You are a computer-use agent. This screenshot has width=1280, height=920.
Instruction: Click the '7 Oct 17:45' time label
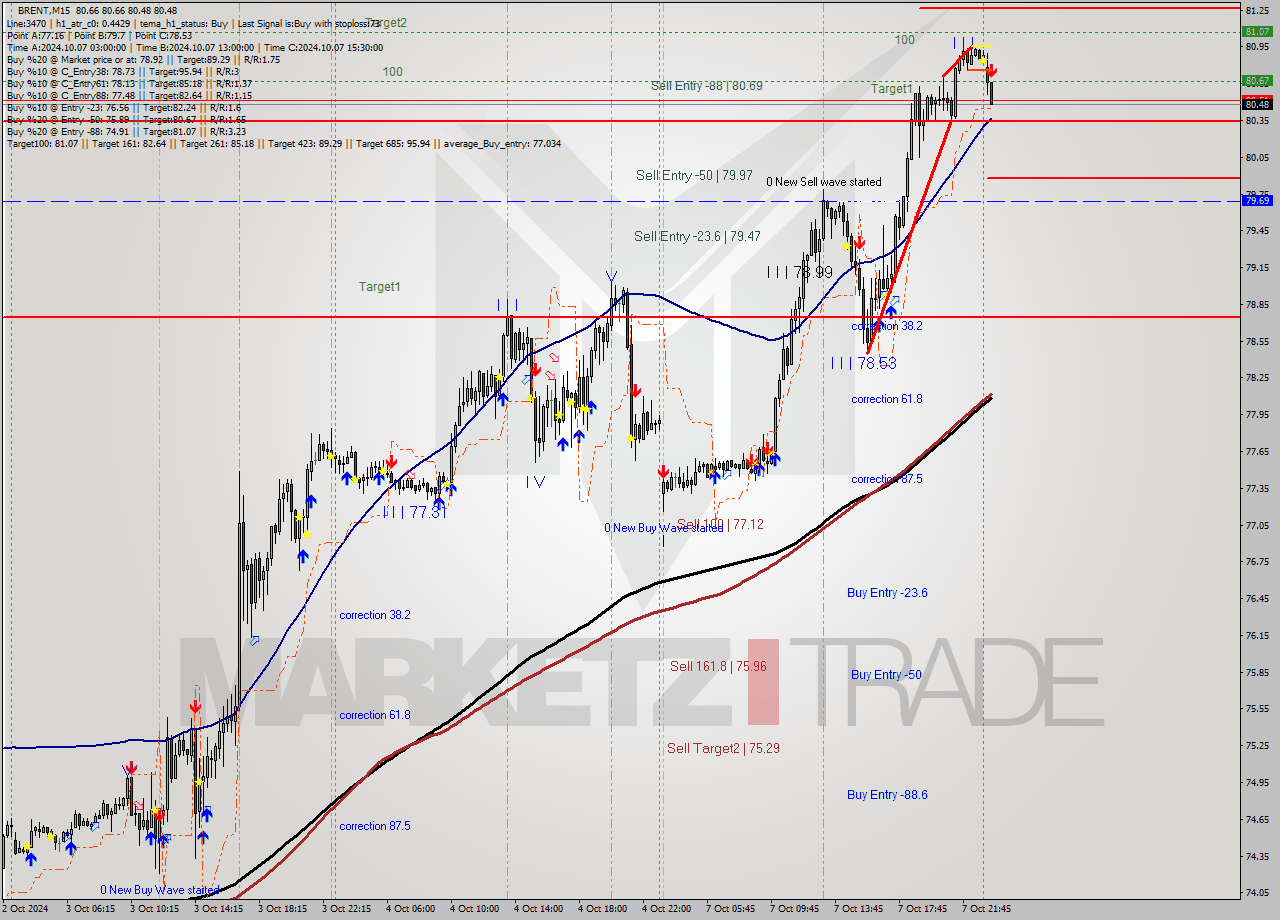point(923,909)
